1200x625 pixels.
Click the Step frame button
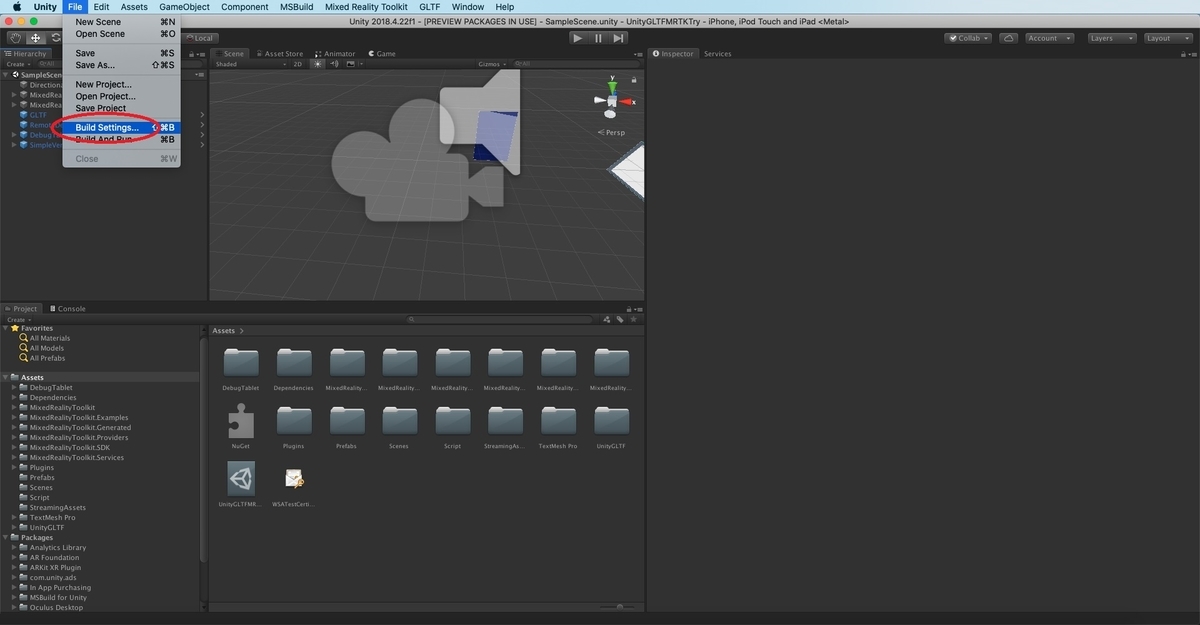[619, 38]
